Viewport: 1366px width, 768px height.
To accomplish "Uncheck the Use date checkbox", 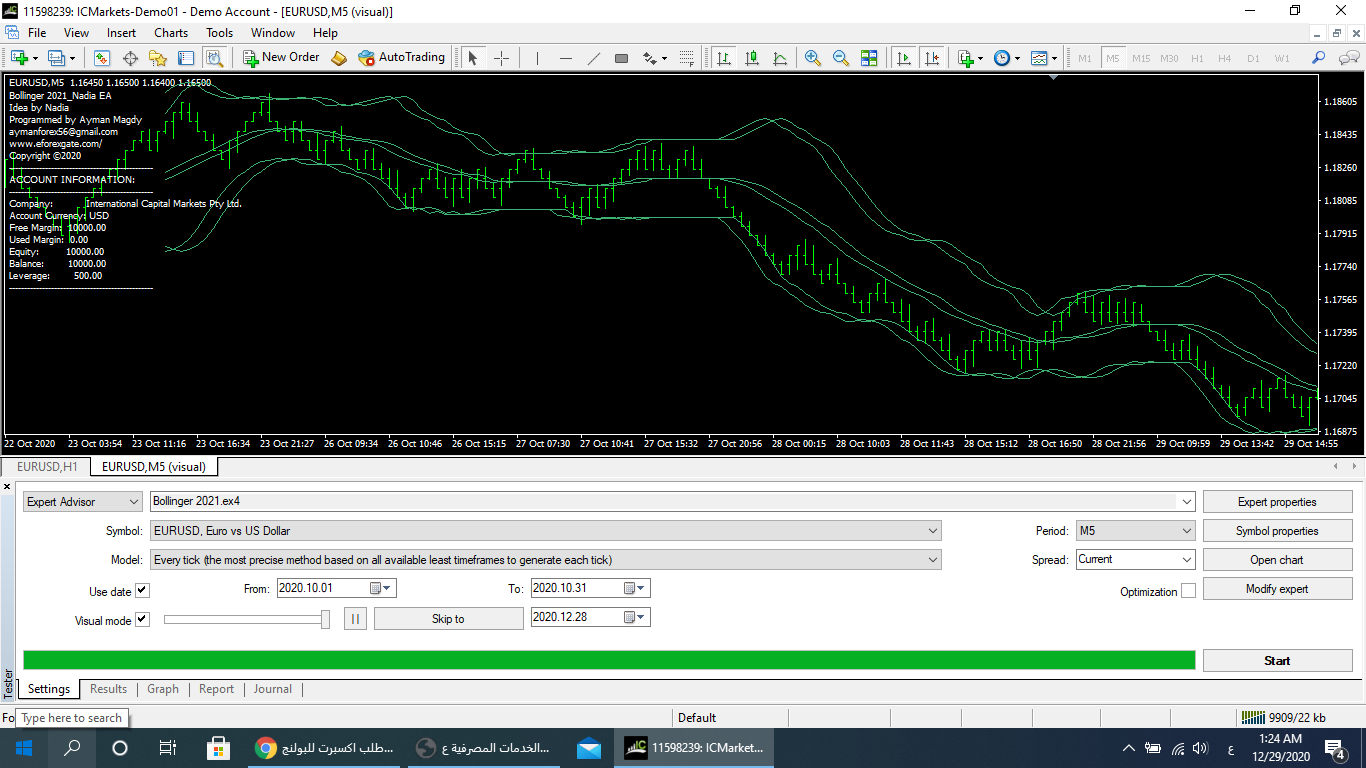I will coord(142,591).
